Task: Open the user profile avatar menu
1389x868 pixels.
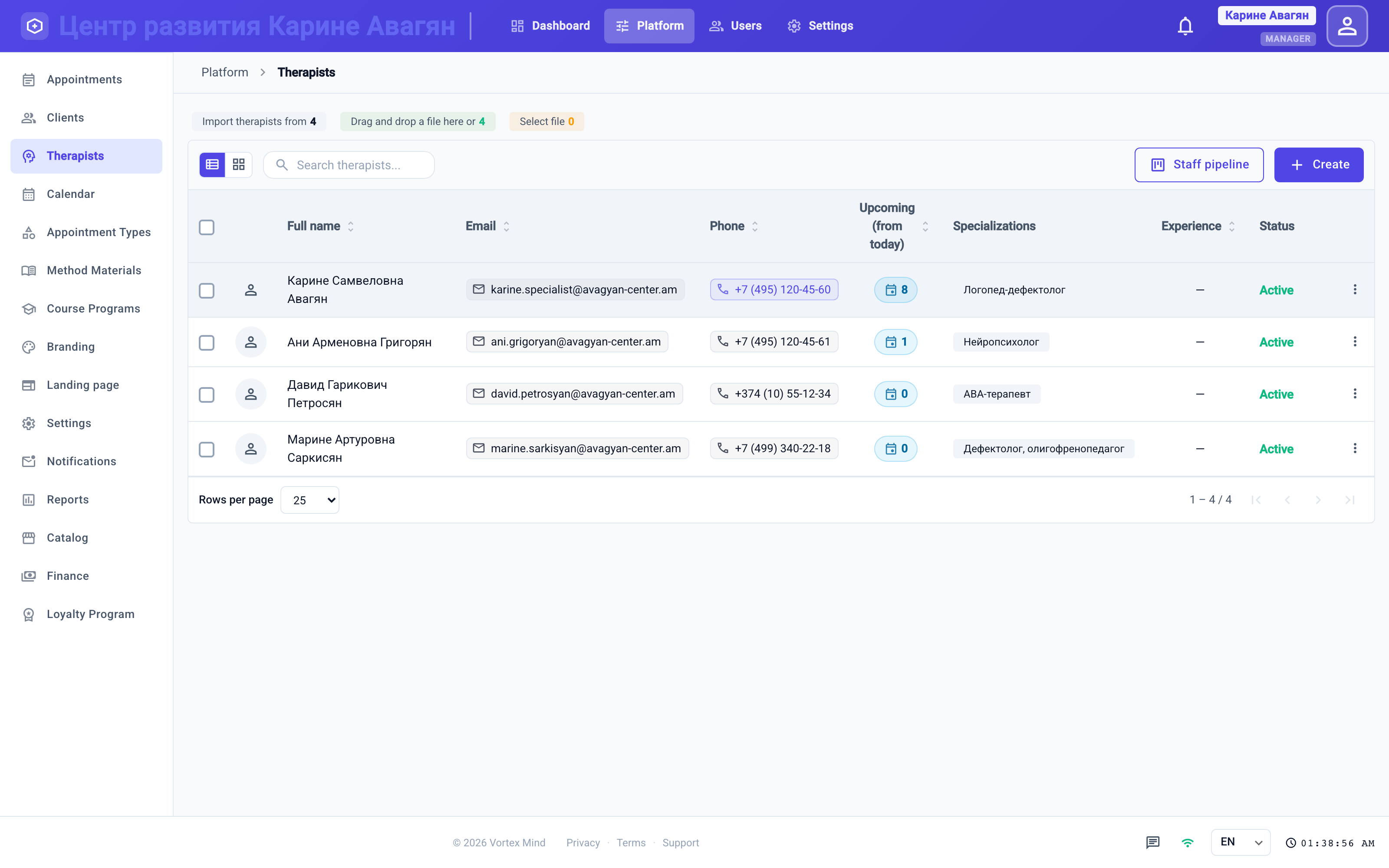Action: pos(1346,26)
